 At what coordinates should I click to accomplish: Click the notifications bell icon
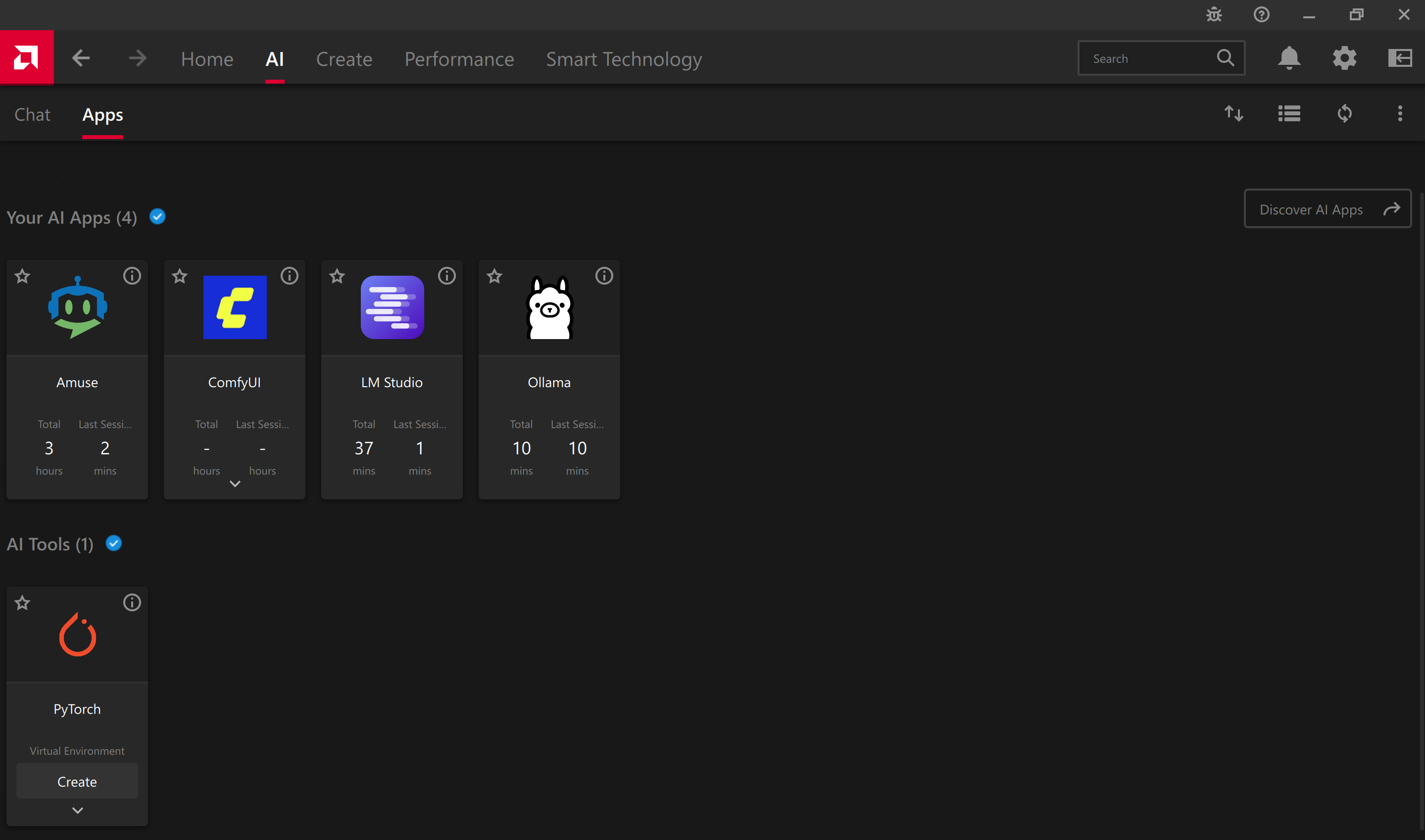pyautogui.click(x=1288, y=58)
